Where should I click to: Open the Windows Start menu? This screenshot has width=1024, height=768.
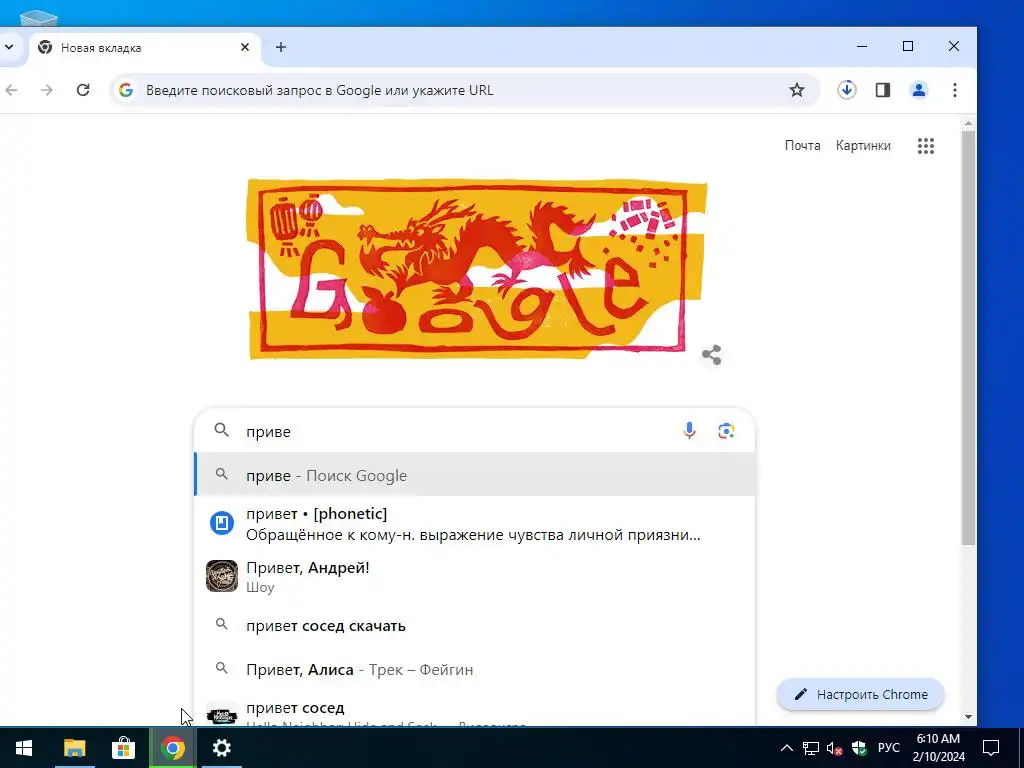[x=24, y=748]
